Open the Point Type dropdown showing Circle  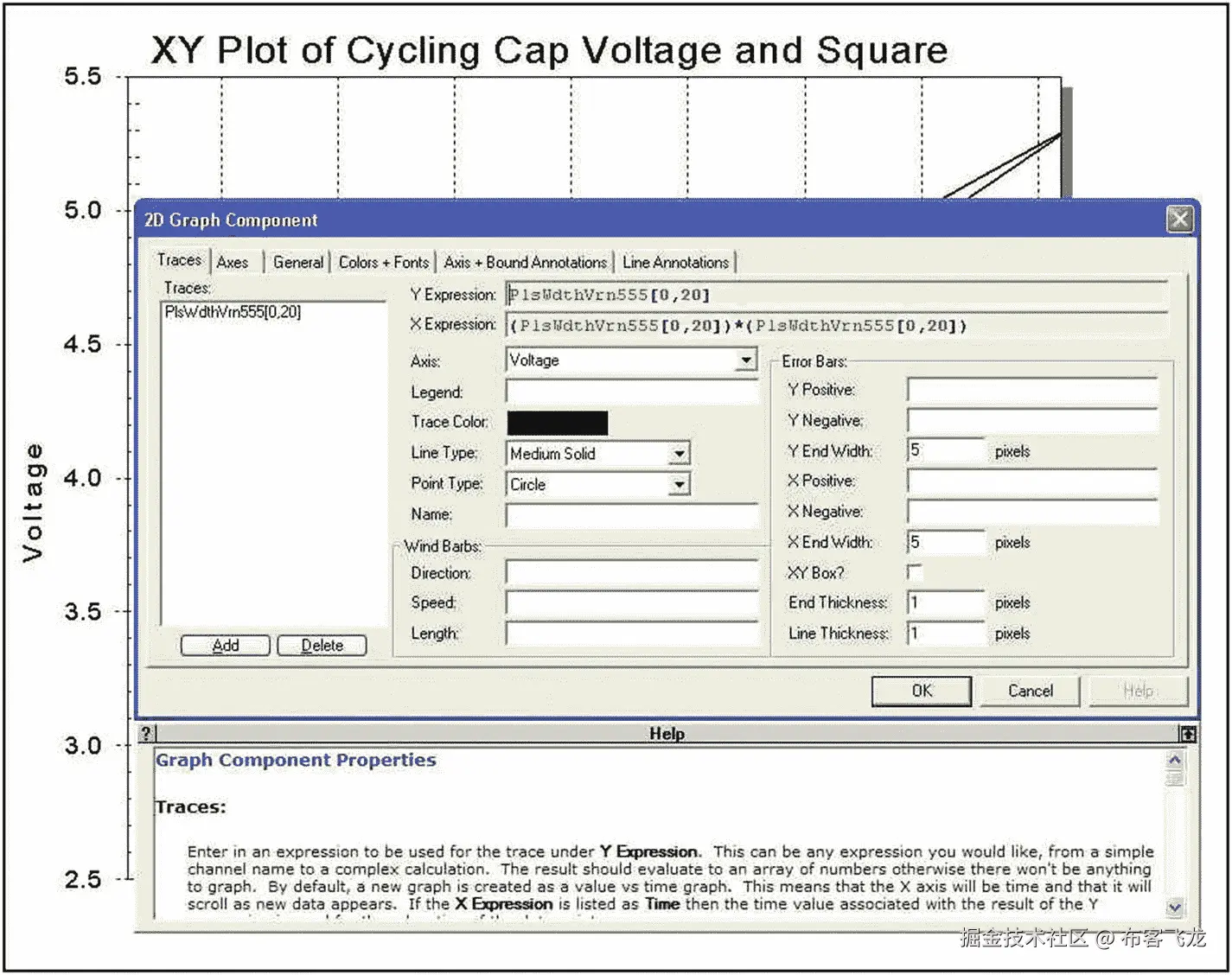pyautogui.click(x=680, y=484)
